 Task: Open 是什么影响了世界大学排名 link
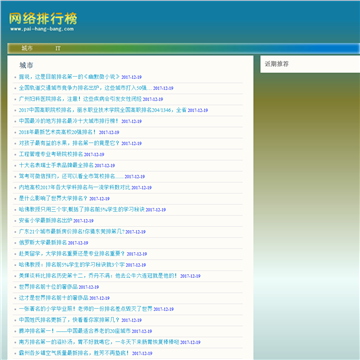pos(53,198)
